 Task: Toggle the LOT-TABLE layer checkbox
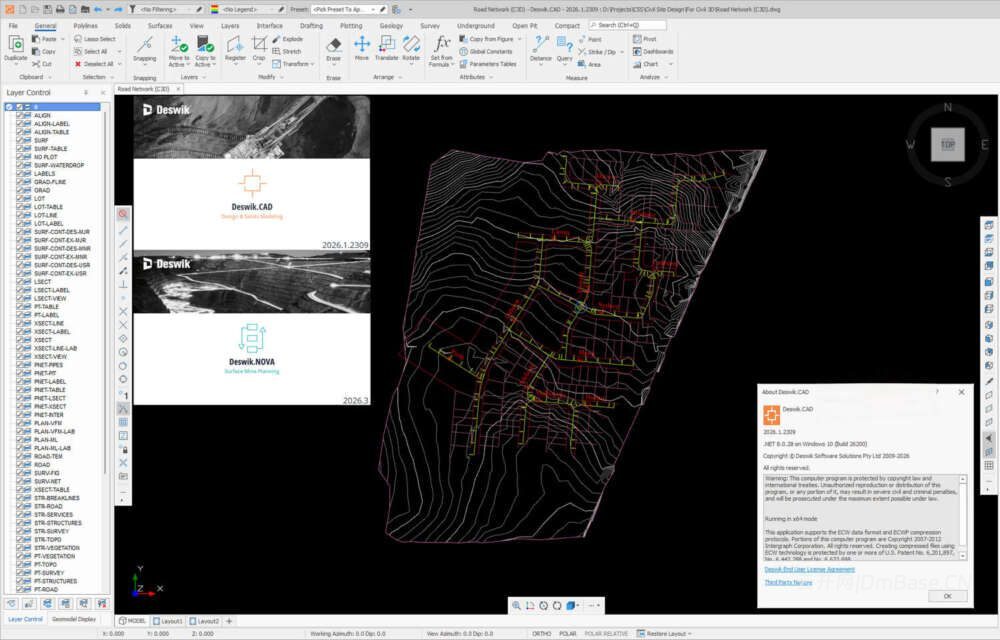point(20,207)
